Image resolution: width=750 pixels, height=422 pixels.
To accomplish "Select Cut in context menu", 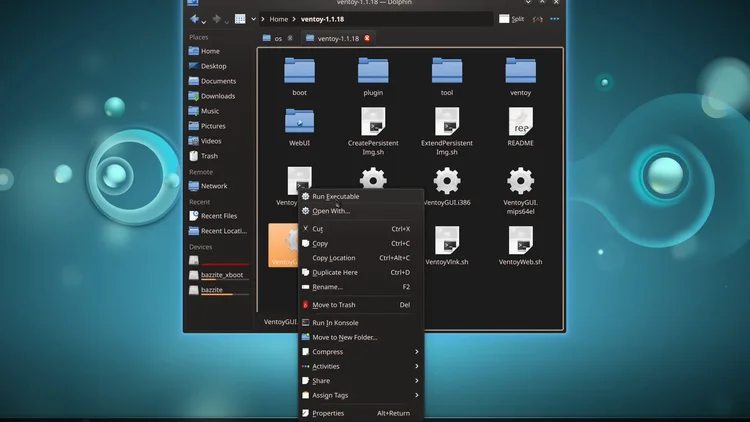I will (x=361, y=229).
